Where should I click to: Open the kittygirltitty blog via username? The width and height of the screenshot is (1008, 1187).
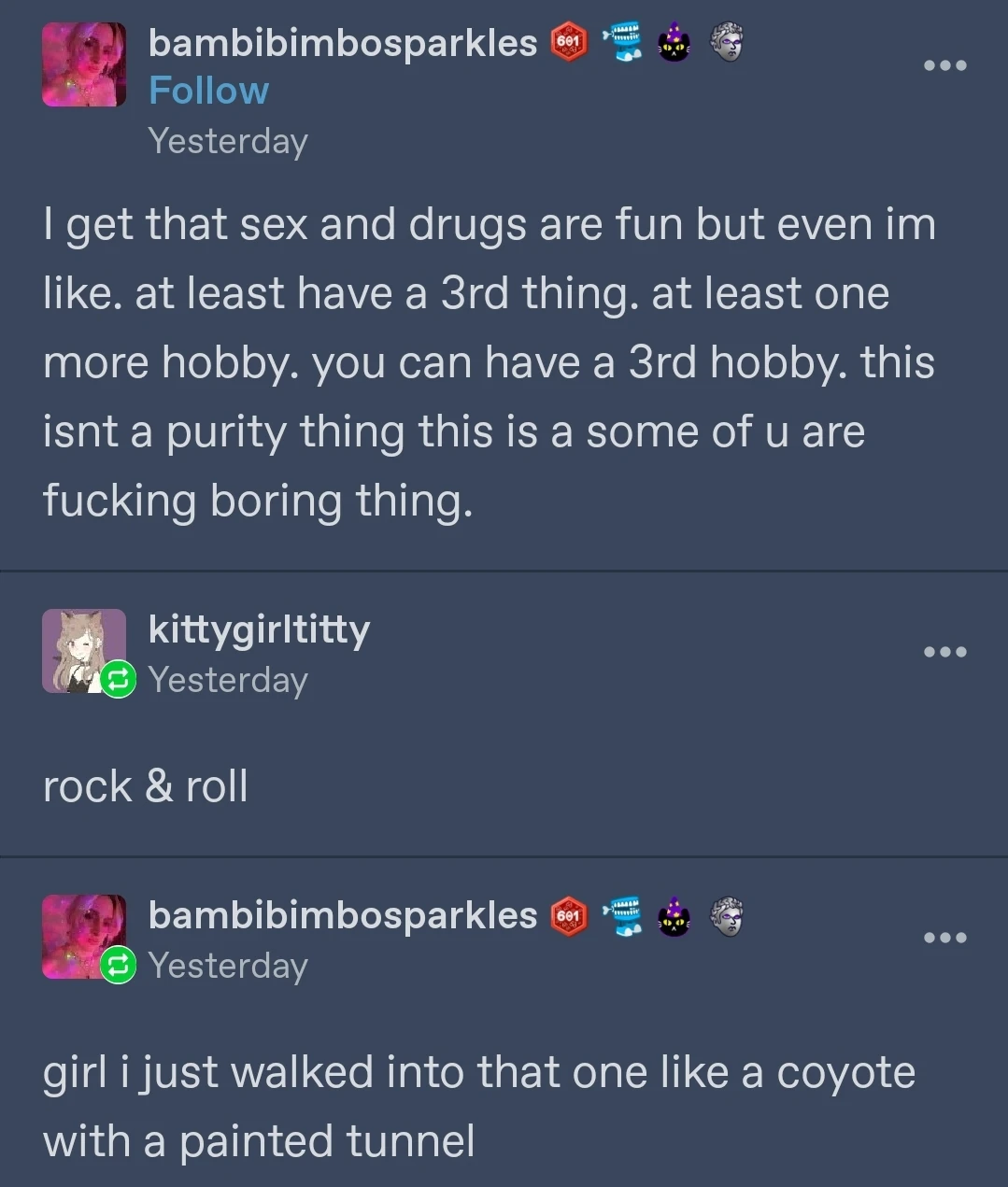pos(259,629)
